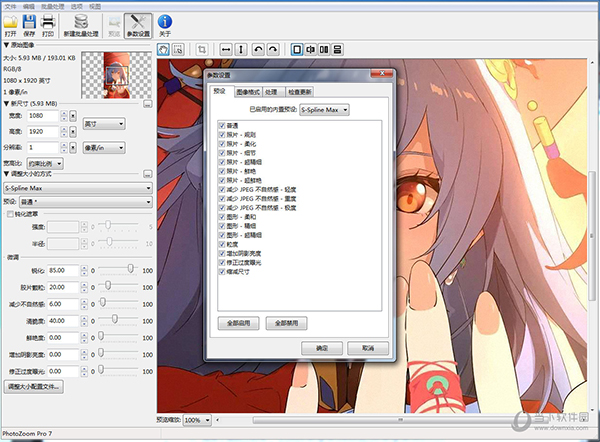Flip the image horizontally
This screenshot has width=600, height=442.
(x=226, y=49)
